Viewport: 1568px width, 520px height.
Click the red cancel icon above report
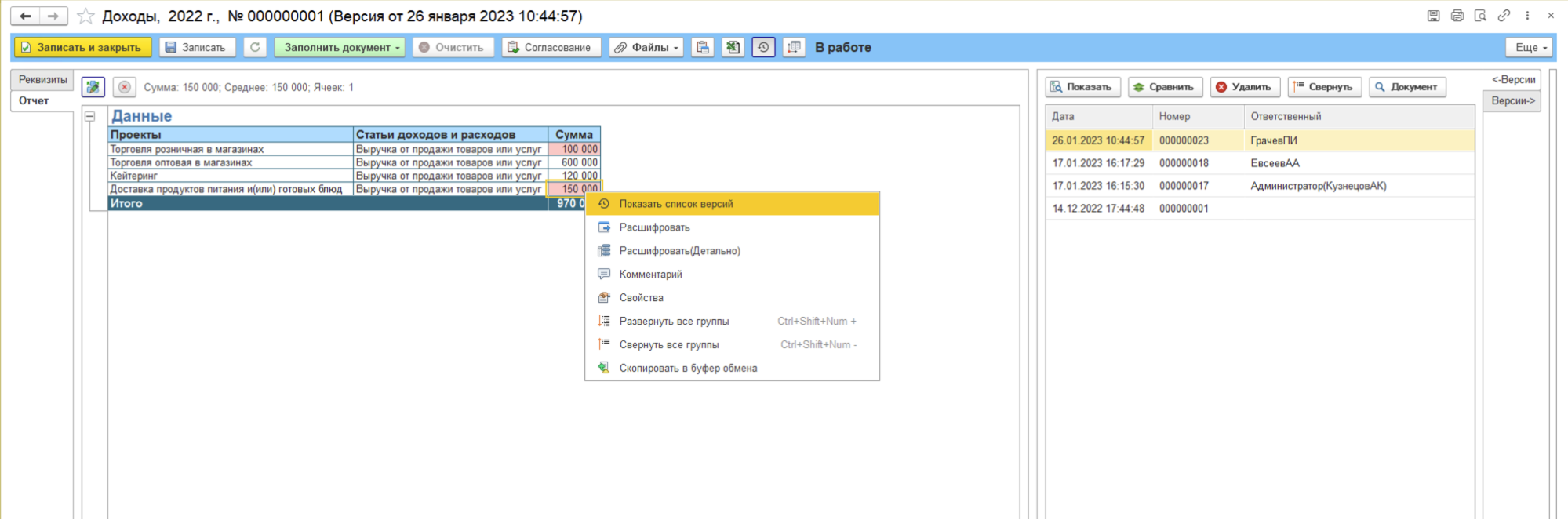(124, 87)
